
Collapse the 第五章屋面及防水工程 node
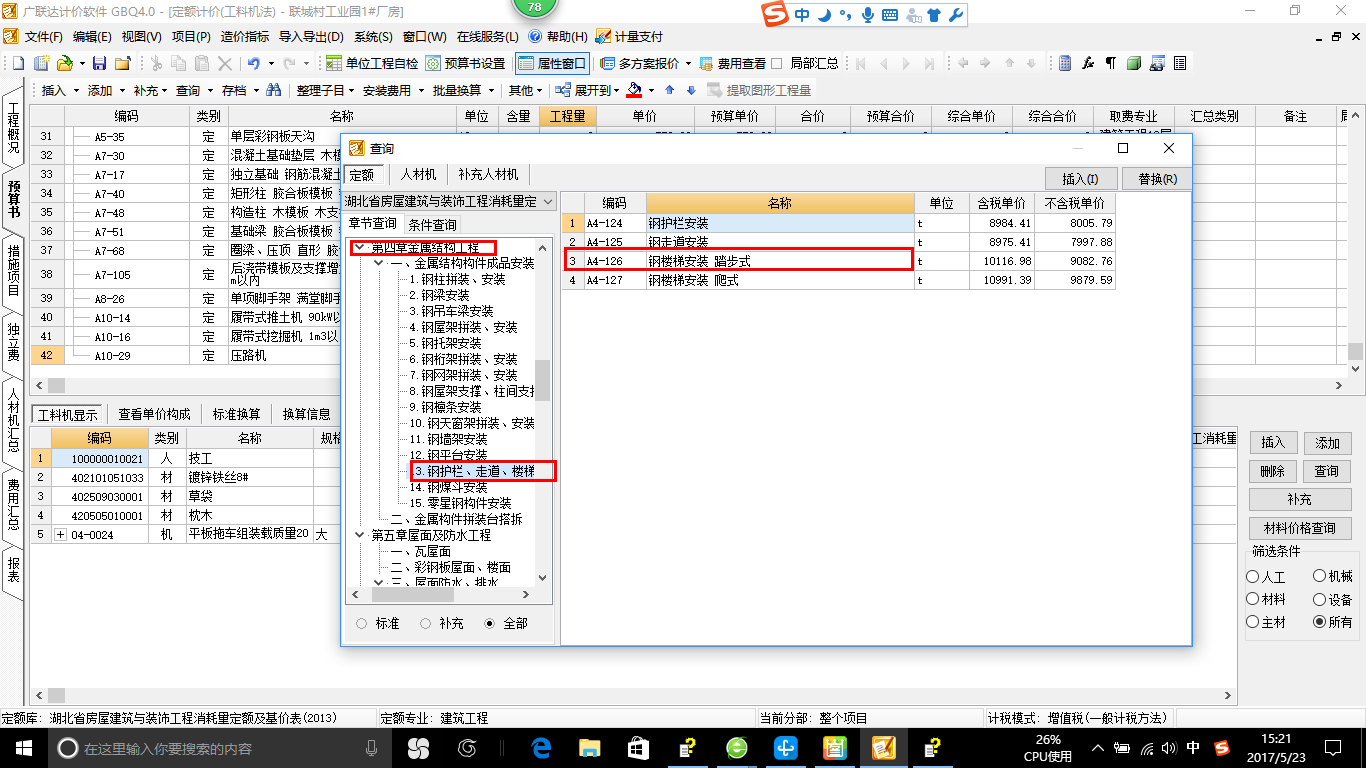point(361,535)
